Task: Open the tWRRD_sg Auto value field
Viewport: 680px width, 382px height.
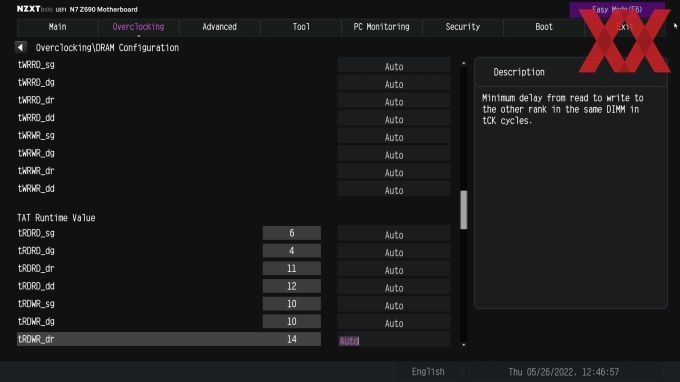Action: coord(394,66)
